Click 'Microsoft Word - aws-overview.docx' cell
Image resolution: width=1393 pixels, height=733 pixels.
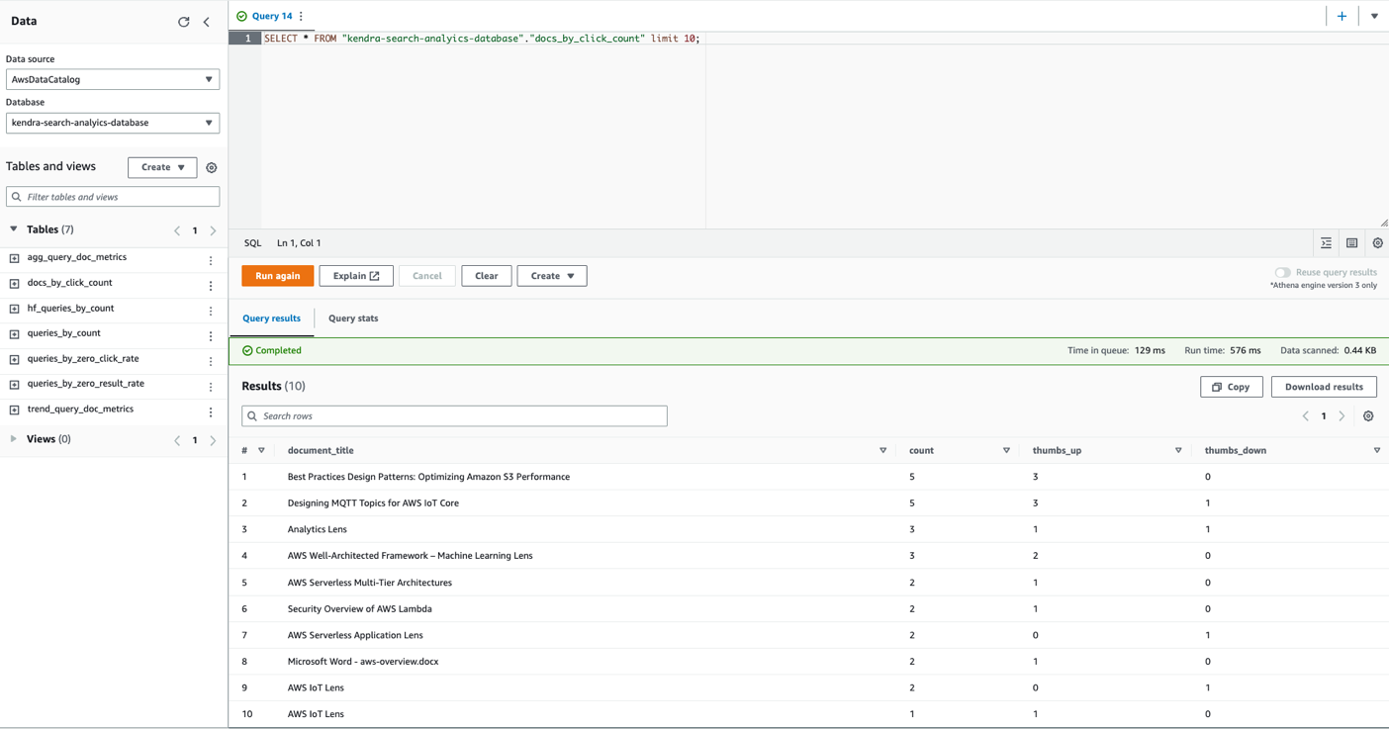point(363,662)
